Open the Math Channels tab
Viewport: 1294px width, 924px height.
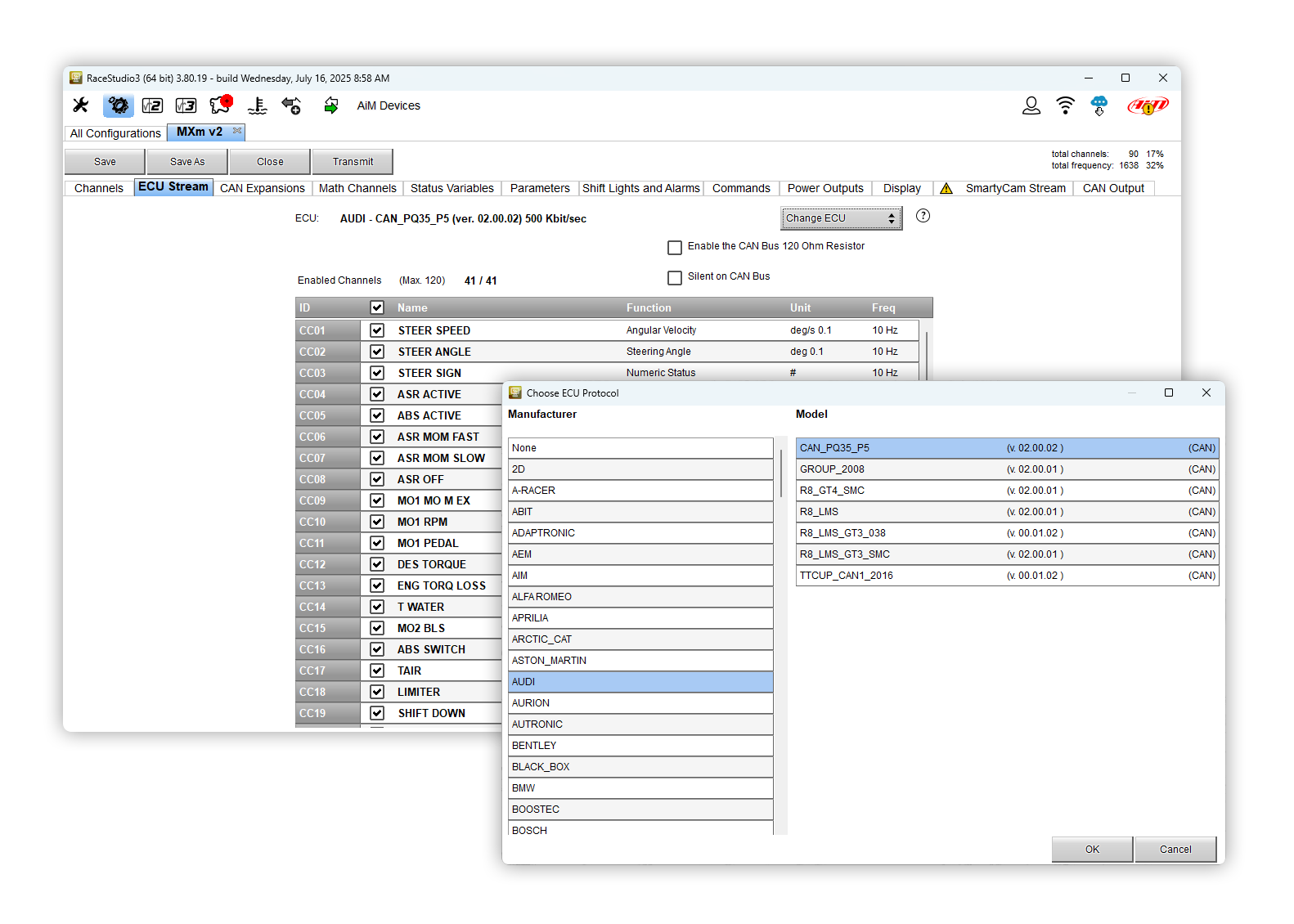[357, 188]
